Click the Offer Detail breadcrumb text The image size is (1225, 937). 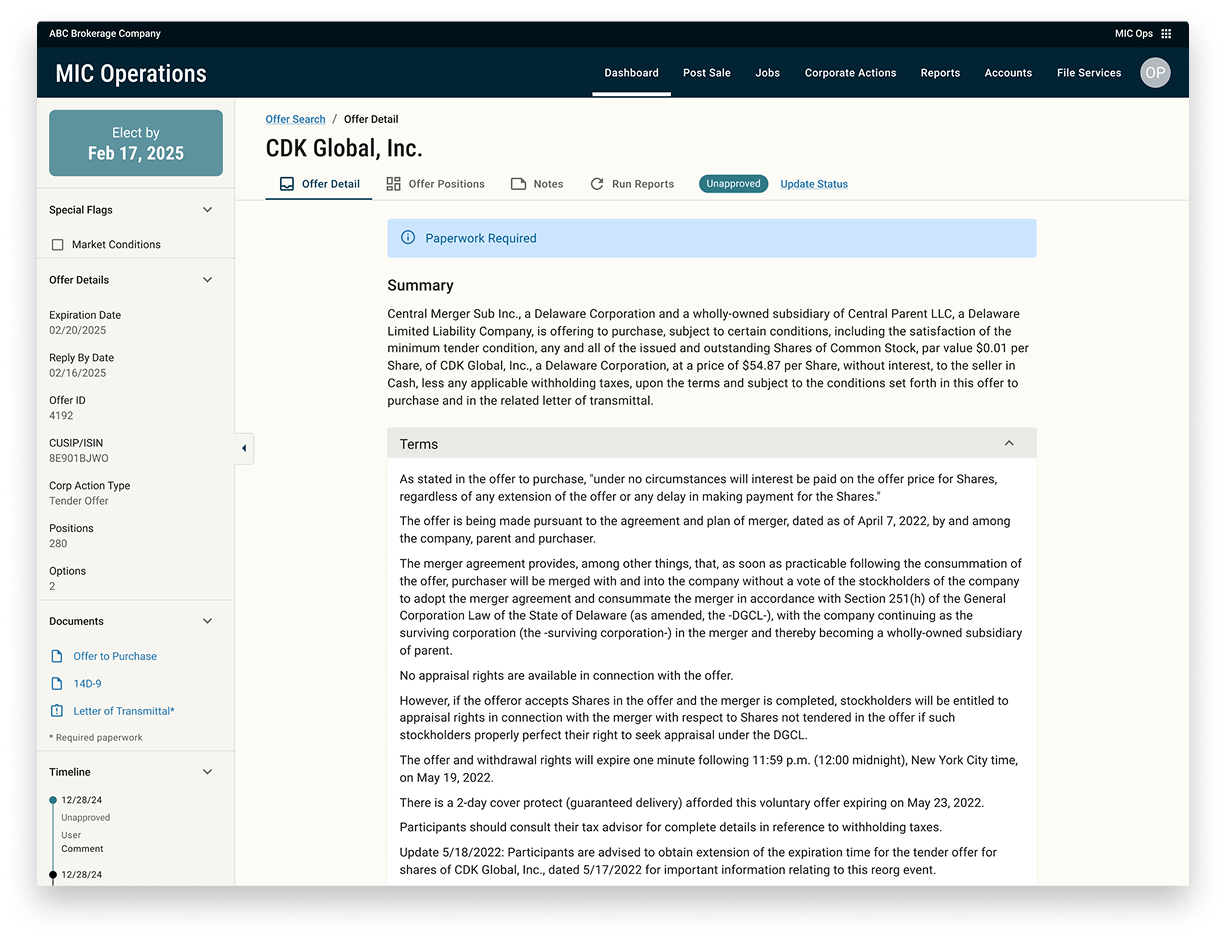pos(371,119)
